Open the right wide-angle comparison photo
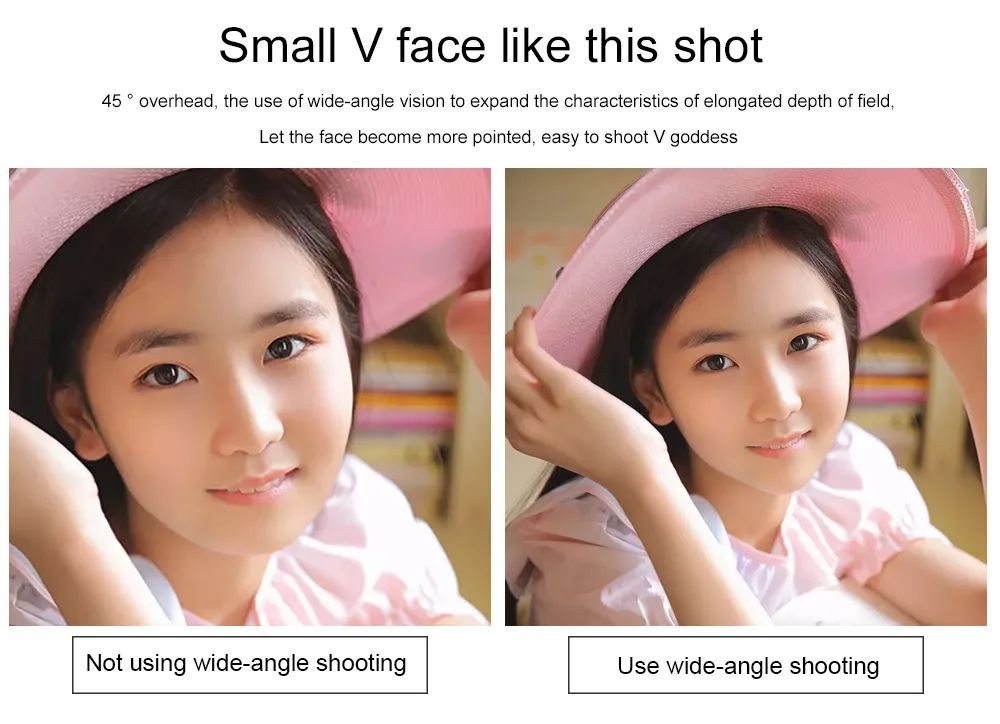 click(746, 396)
